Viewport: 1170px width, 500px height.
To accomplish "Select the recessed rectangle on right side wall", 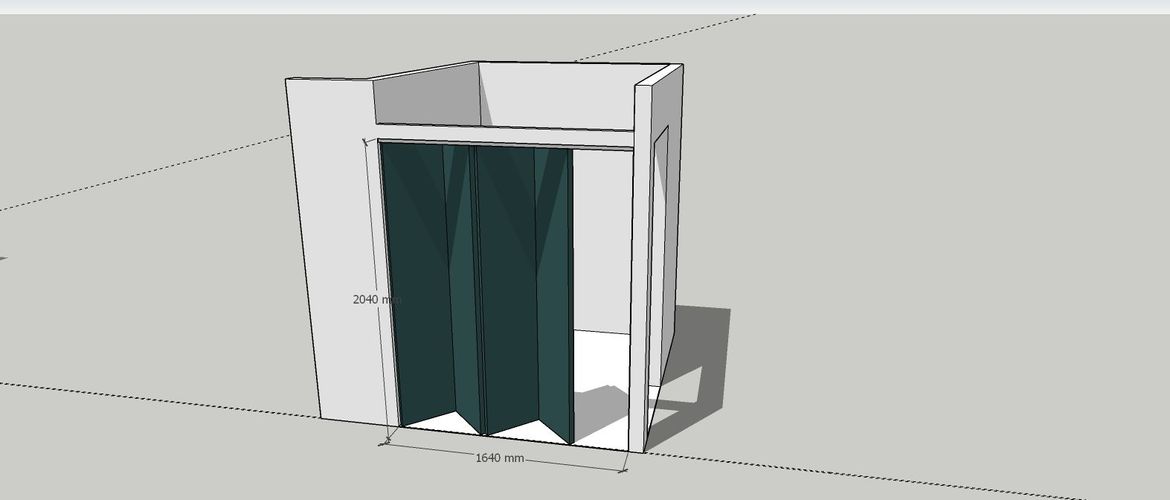I will pos(660,260).
